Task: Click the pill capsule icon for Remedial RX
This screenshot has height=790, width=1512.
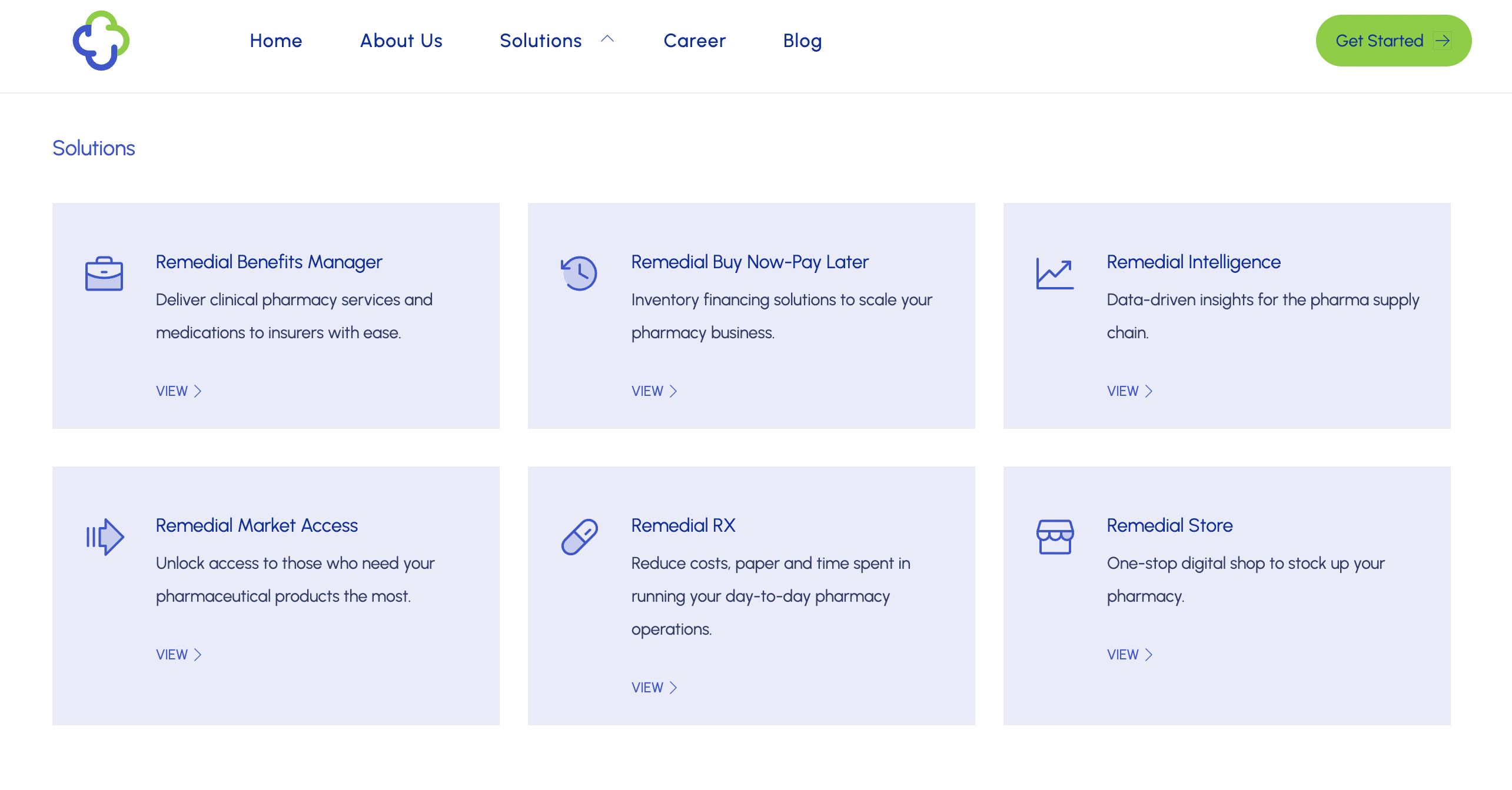Action: 579,536
